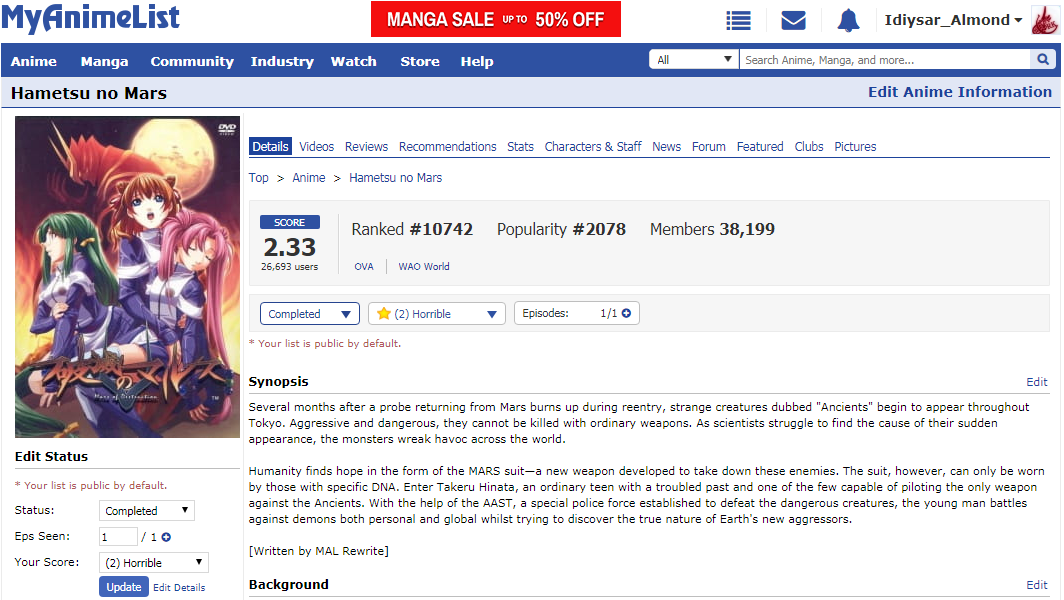
Task: Click plus icon next to Eps Seen
Action: click(x=166, y=537)
